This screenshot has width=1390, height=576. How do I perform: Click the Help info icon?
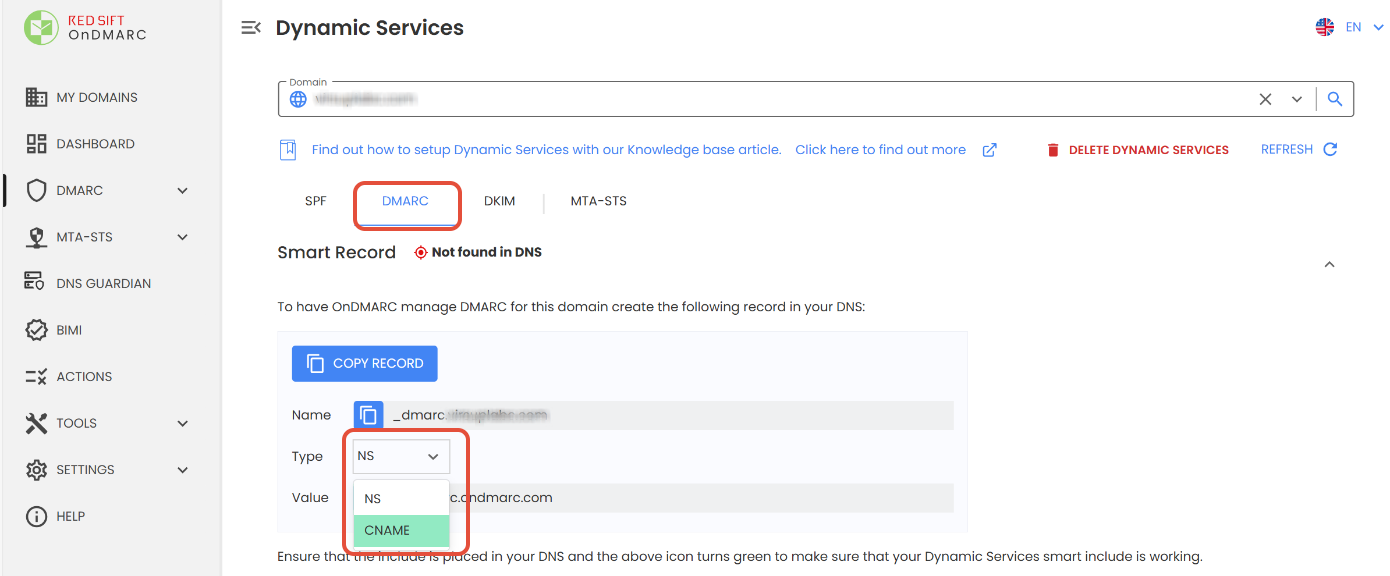pos(36,517)
